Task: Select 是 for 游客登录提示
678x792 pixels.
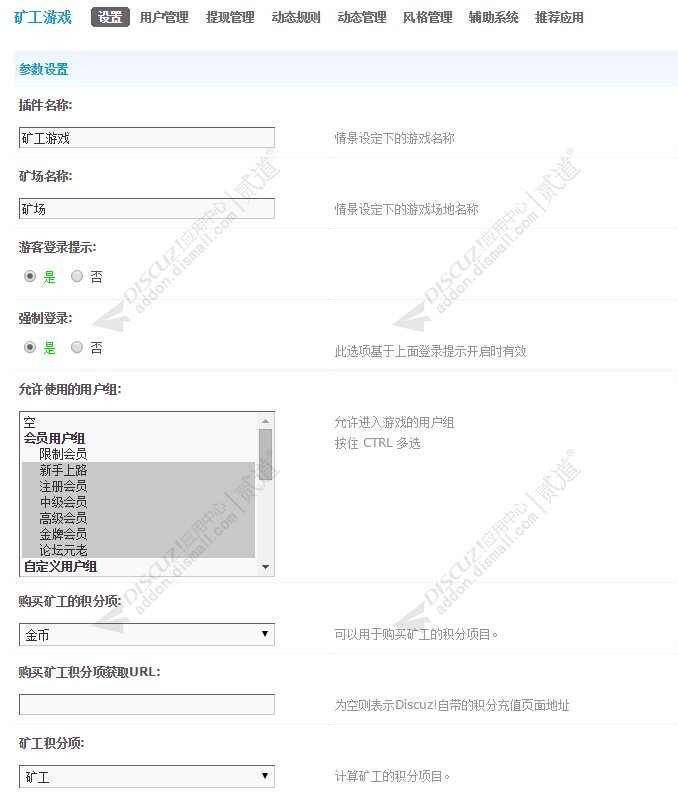Action: coord(30,276)
